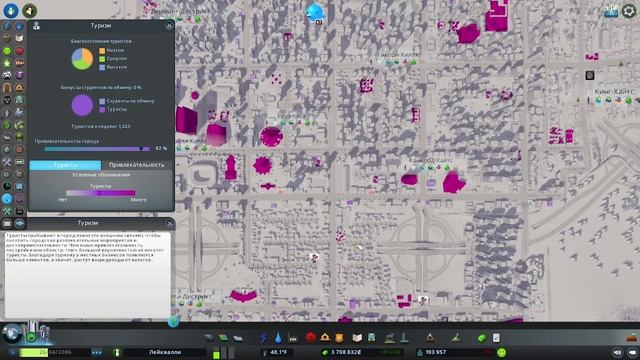Open the Water drop build menu
This screenshot has width=640, height=360.
click(x=278, y=338)
